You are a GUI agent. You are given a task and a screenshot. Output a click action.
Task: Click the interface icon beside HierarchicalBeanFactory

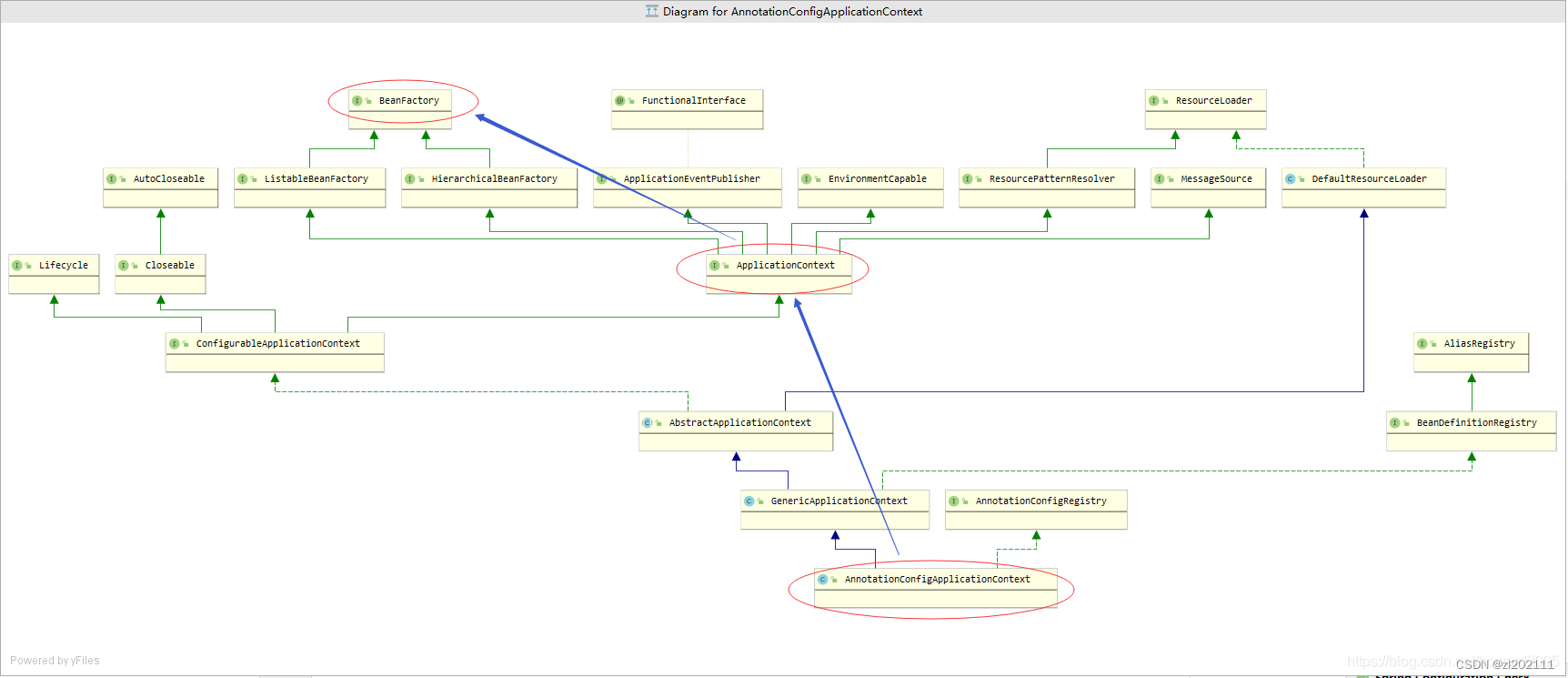coord(410,179)
